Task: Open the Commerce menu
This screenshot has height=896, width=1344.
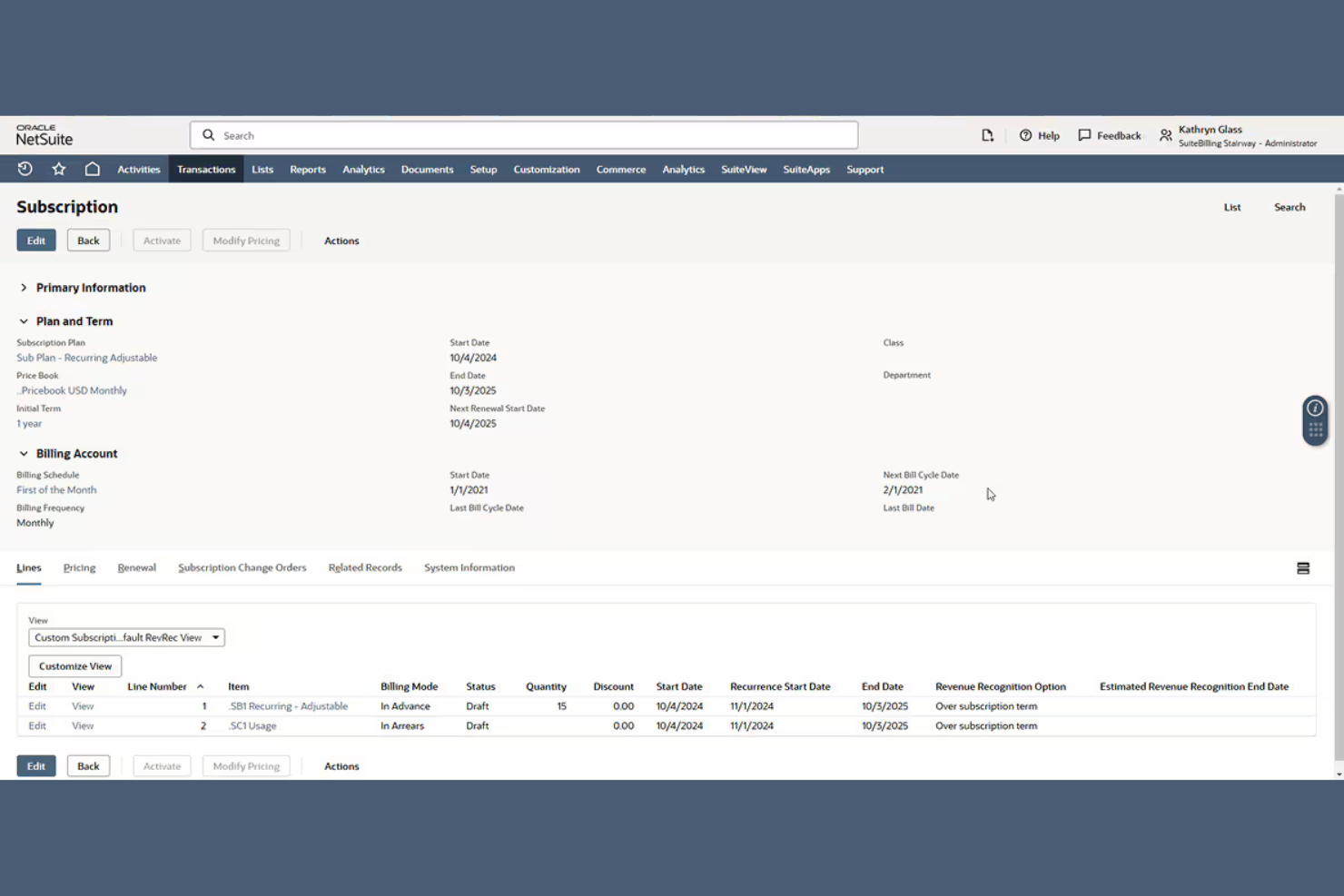Action: click(x=621, y=169)
